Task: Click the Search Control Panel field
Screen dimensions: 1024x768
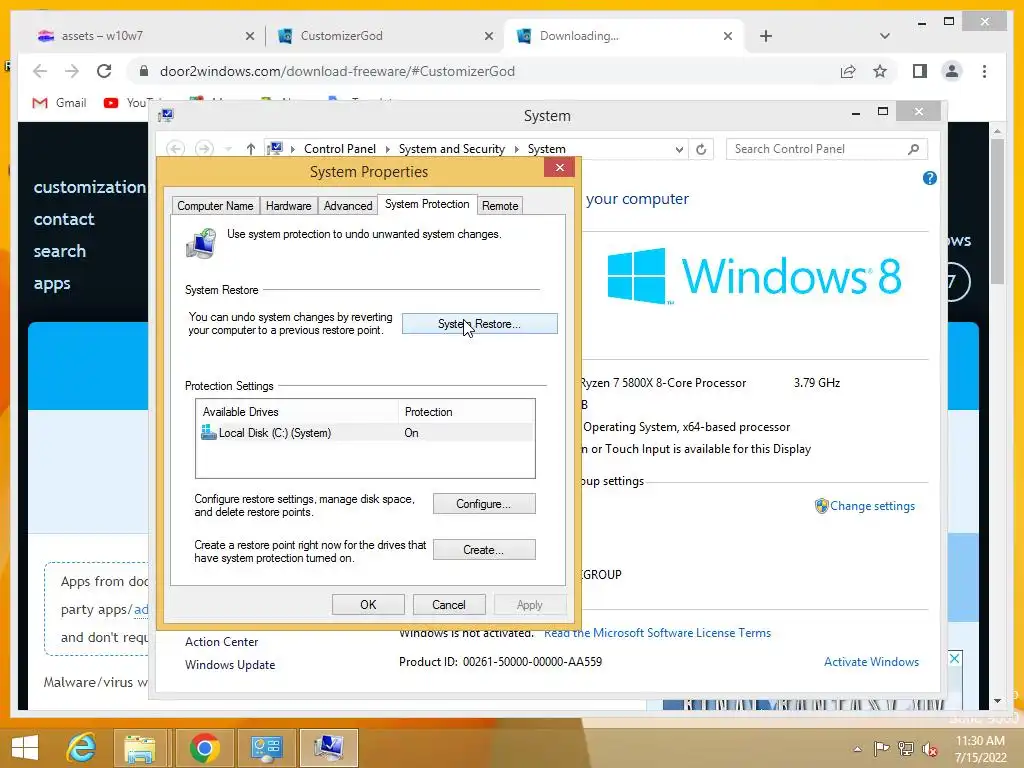Action: (x=817, y=149)
